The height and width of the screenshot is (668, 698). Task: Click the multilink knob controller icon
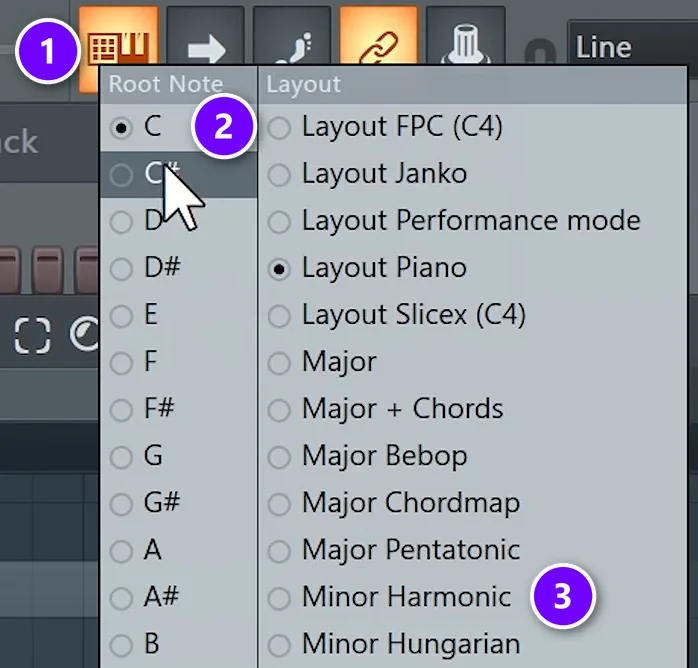pos(466,36)
